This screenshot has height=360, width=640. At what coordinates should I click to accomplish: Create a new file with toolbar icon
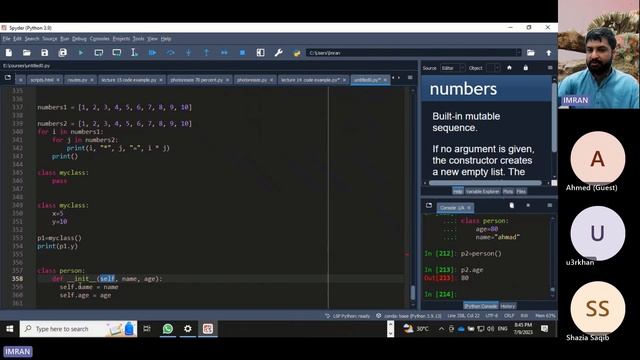tap(9, 53)
